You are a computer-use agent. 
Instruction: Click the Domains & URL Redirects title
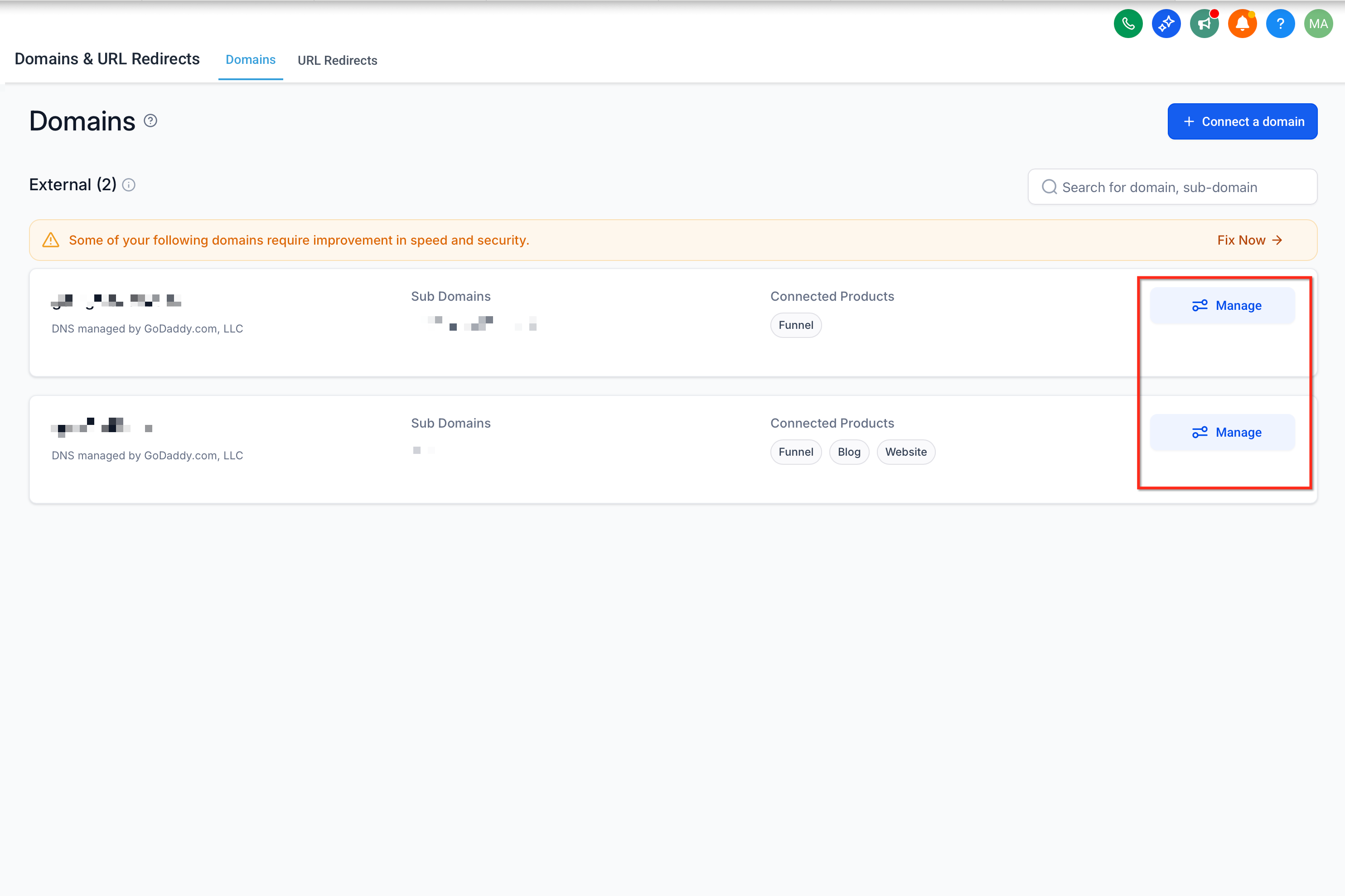coord(107,59)
